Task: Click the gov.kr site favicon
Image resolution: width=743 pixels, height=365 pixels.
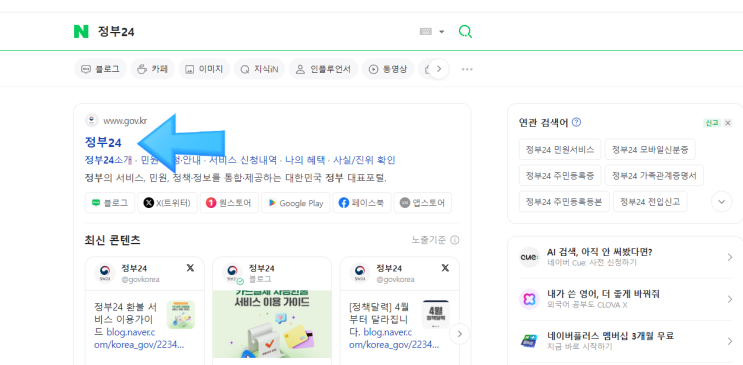Action: pyautogui.click(x=91, y=120)
